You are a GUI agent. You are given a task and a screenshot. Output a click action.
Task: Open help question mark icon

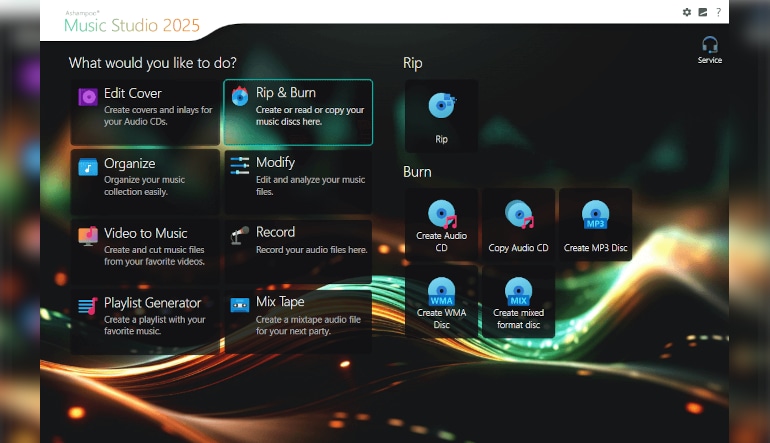pyautogui.click(x=718, y=12)
